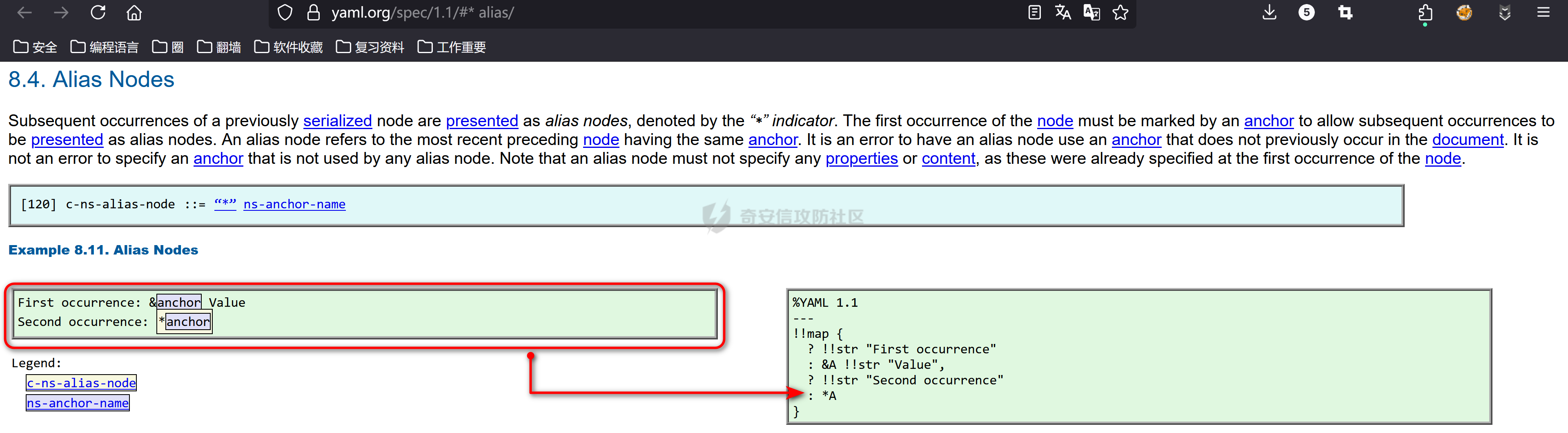The height and width of the screenshot is (433, 1568).
Task: Click the '8.4. Alias Nodes' heading
Action: (91, 79)
